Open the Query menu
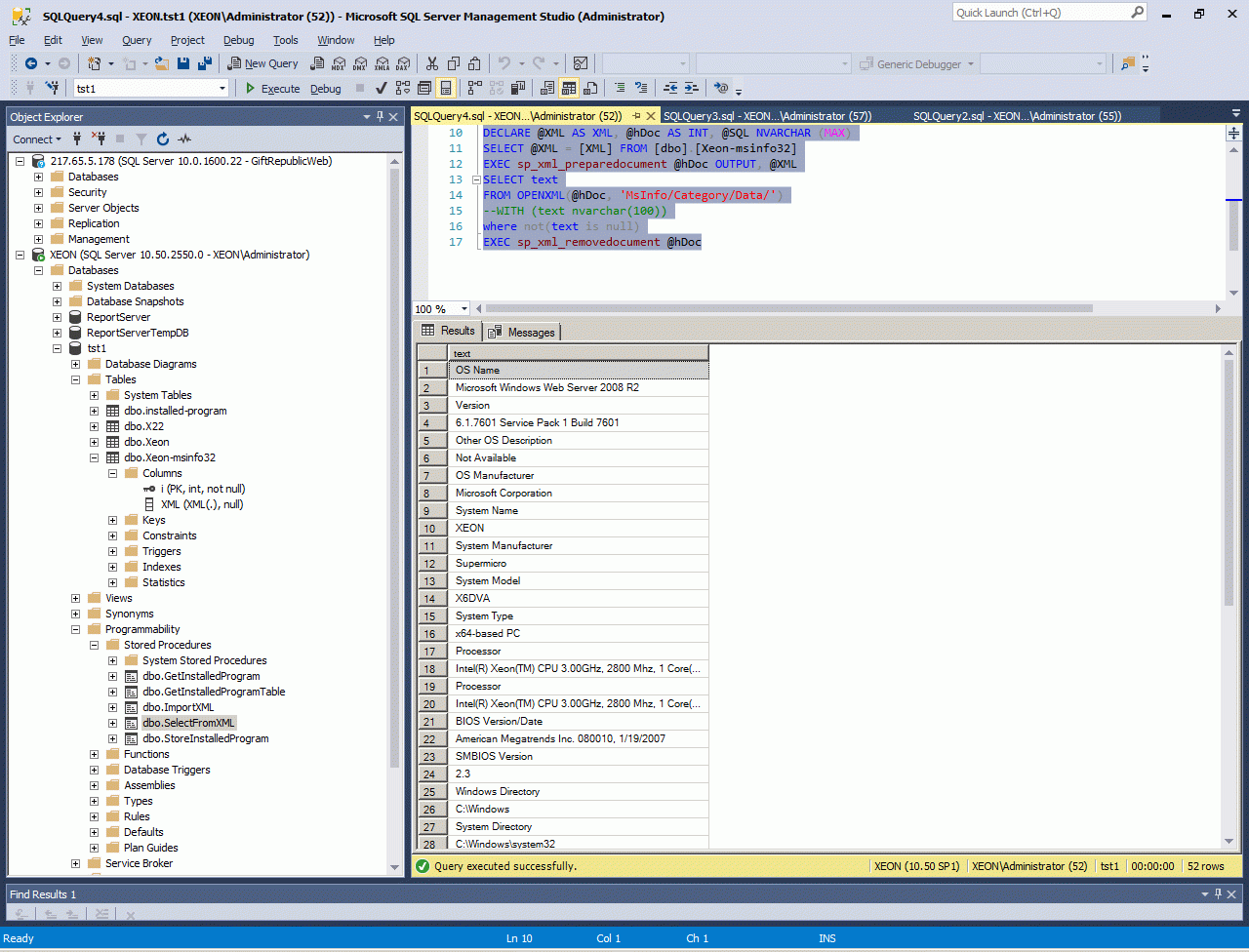Image resolution: width=1249 pixels, height=952 pixels. [137, 40]
